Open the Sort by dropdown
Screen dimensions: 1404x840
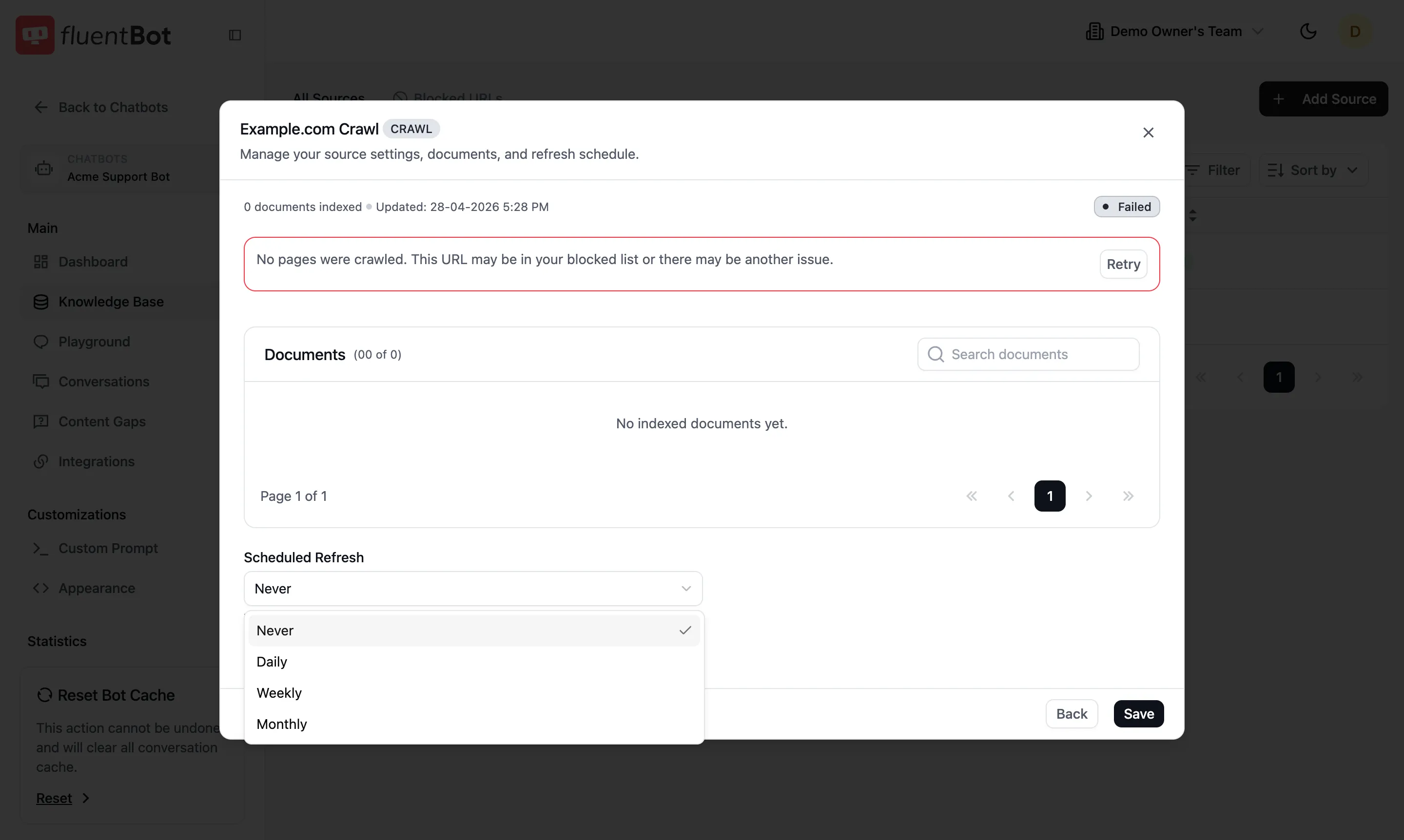click(1313, 170)
